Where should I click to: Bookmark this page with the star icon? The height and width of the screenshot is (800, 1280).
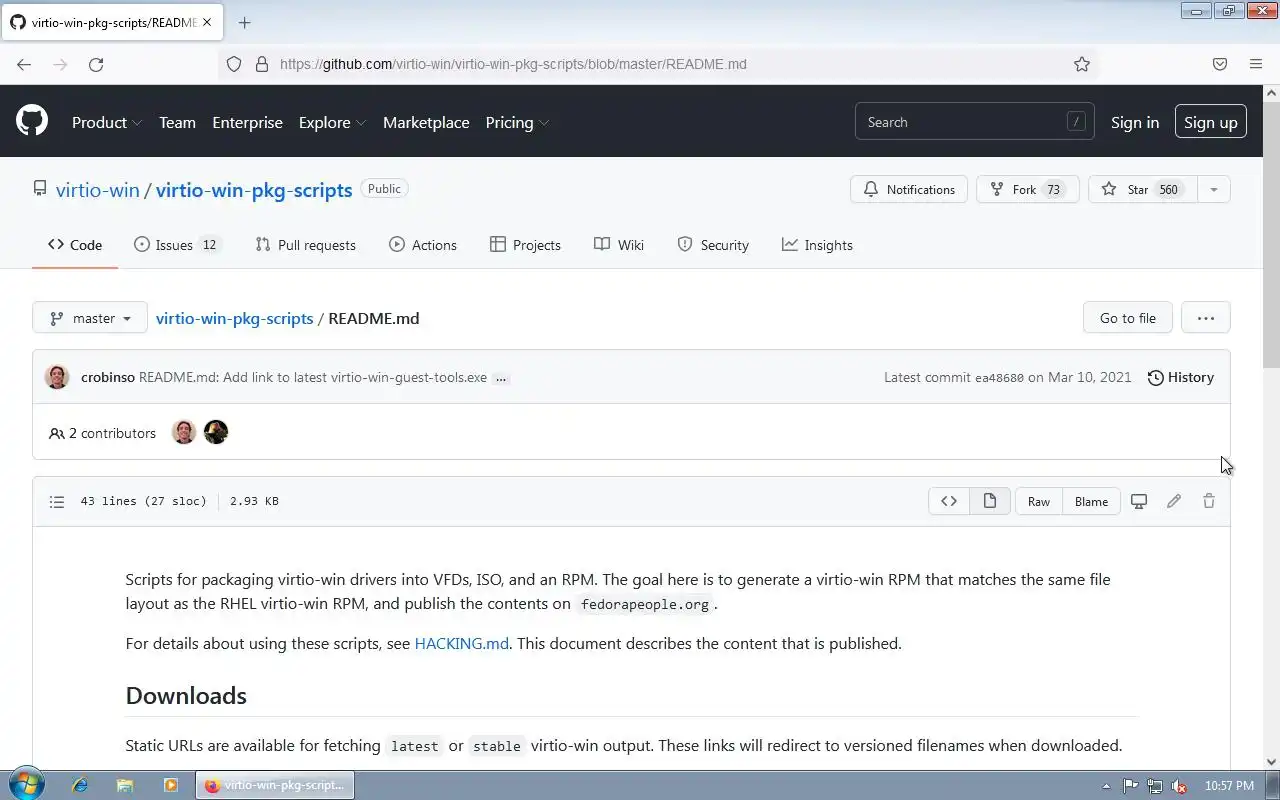1082,64
